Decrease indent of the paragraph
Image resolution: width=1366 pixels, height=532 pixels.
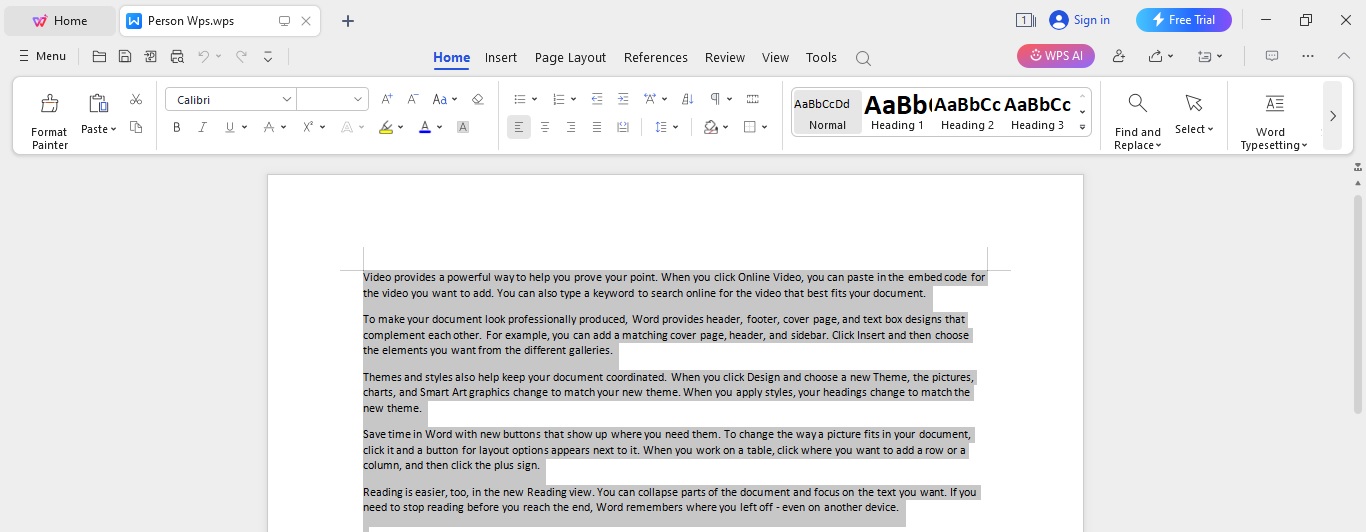597,99
